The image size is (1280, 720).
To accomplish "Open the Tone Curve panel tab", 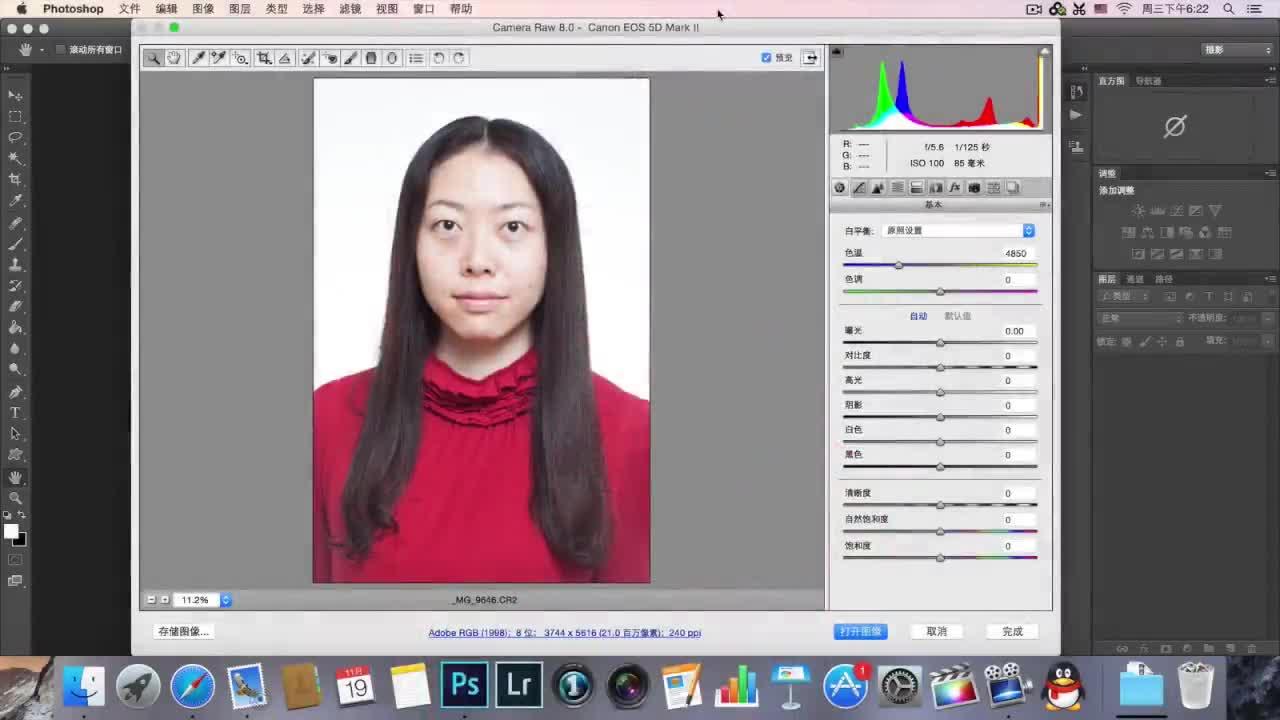I will coord(859,188).
